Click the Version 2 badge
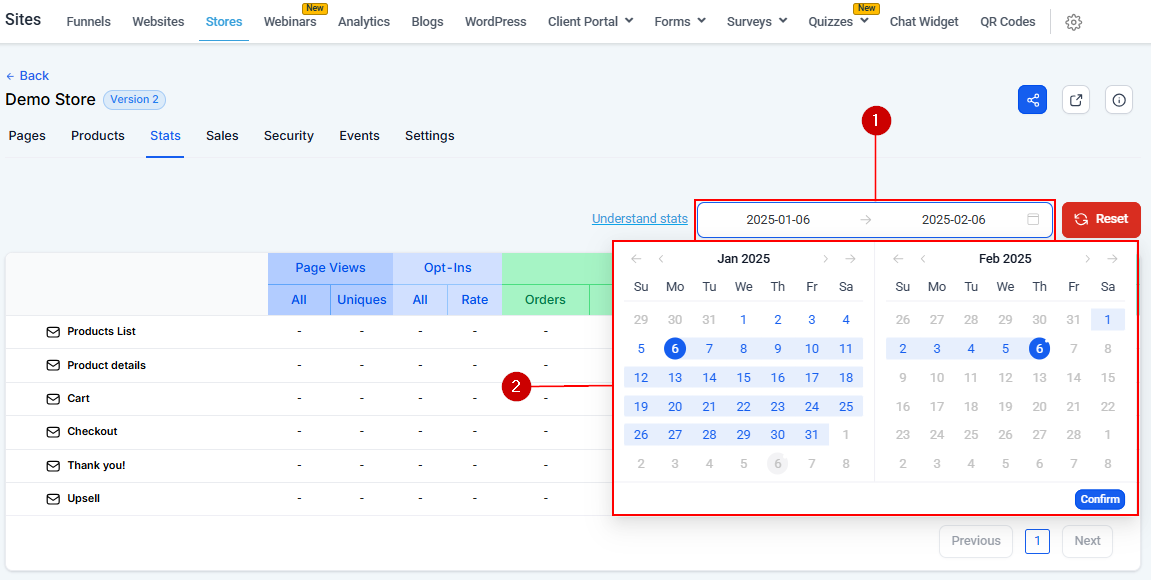 pyautogui.click(x=134, y=100)
